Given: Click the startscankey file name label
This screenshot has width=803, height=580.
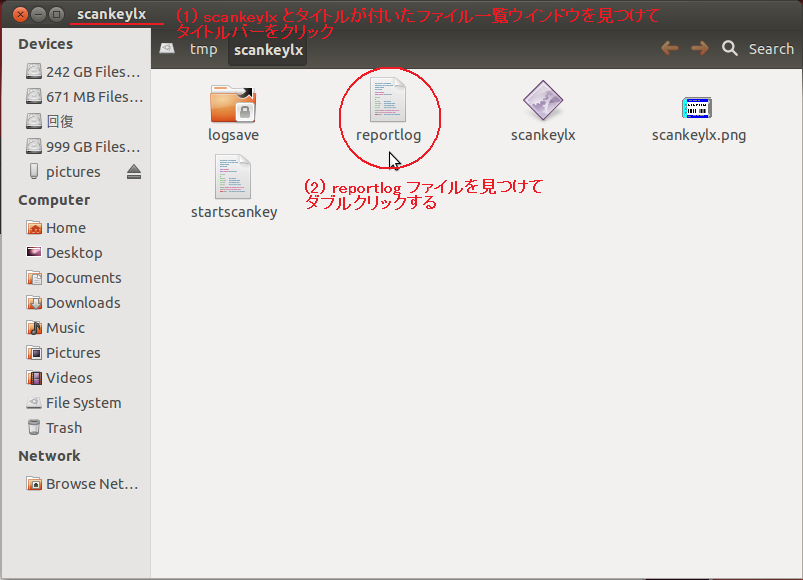Looking at the screenshot, I should point(234,212).
